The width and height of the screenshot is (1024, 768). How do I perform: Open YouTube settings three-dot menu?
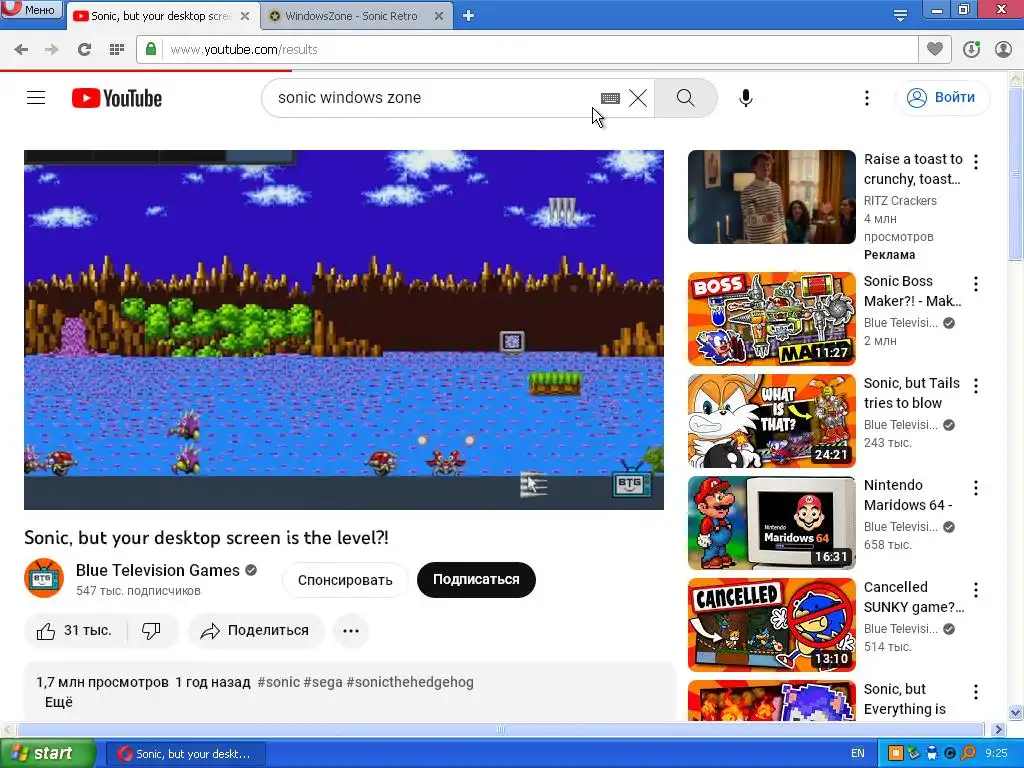(x=867, y=98)
